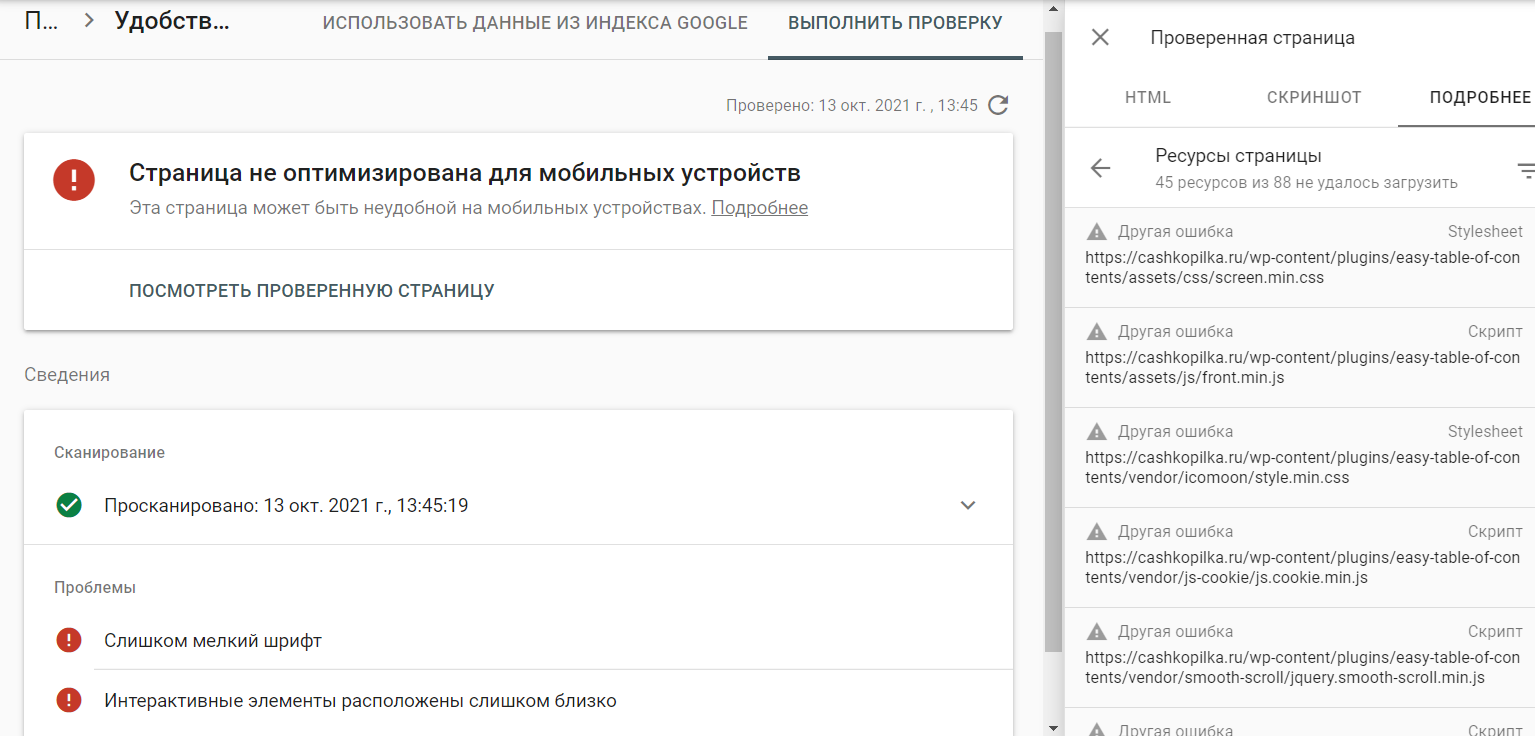1535x736 pixels.
Task: Open the СКРИНШОТ tab
Action: (1314, 97)
